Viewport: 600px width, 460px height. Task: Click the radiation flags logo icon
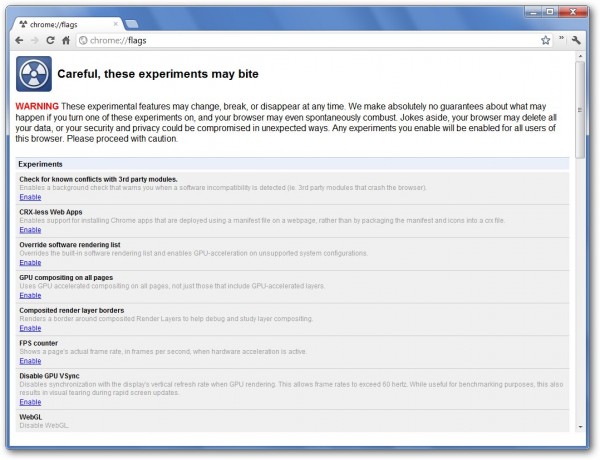(34, 74)
